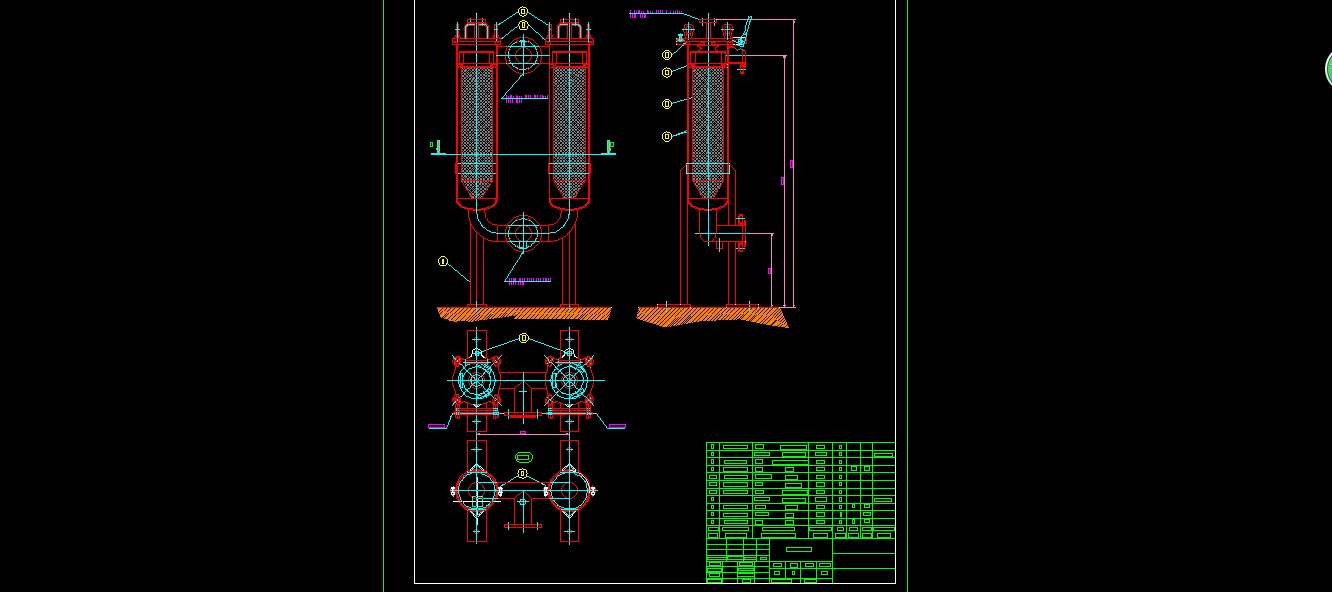Select the tall overall height dimension line
Viewport: 1332px width, 592px height.
[x=793, y=162]
